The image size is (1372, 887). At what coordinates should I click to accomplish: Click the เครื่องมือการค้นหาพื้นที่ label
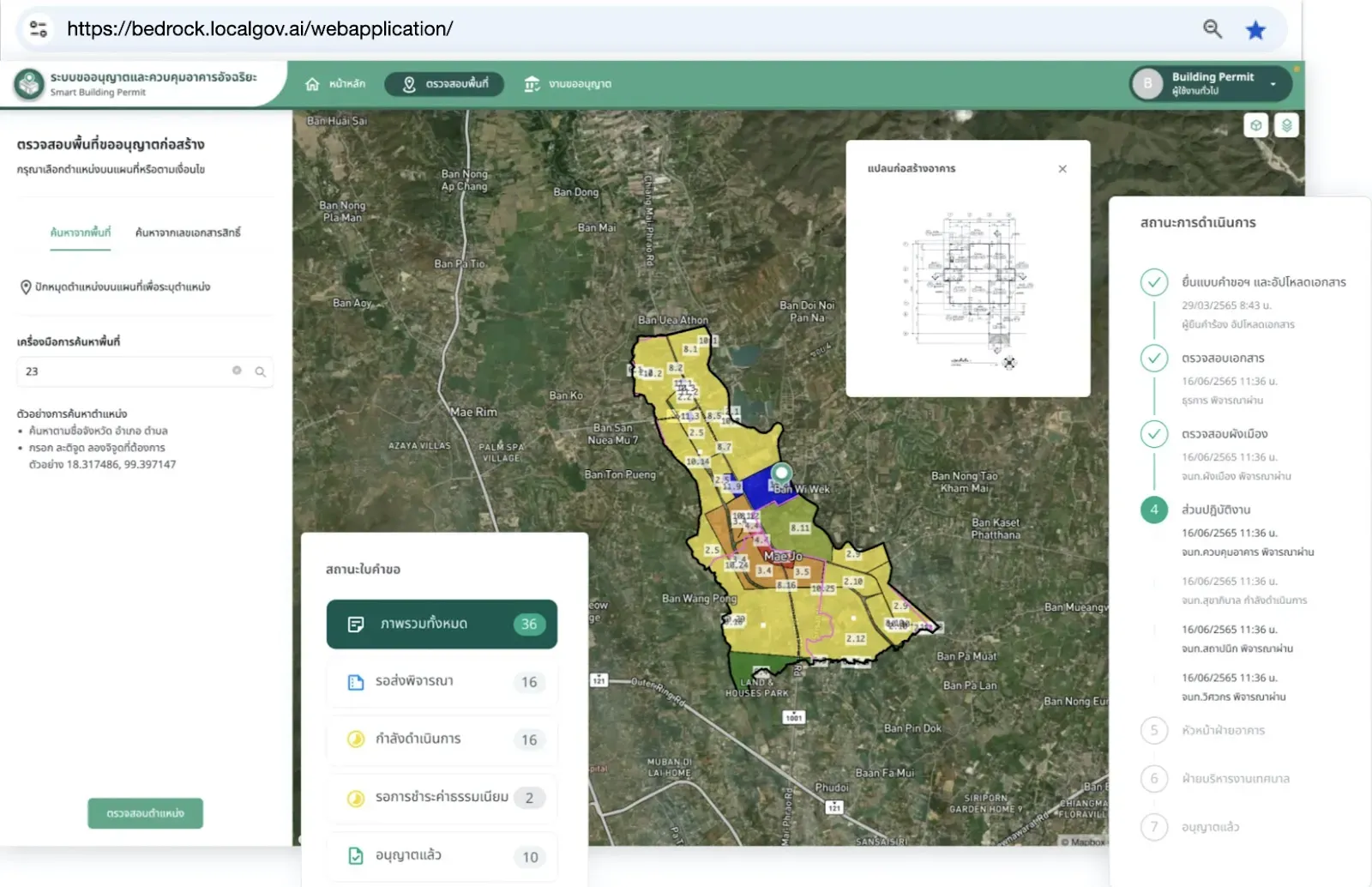(69, 341)
